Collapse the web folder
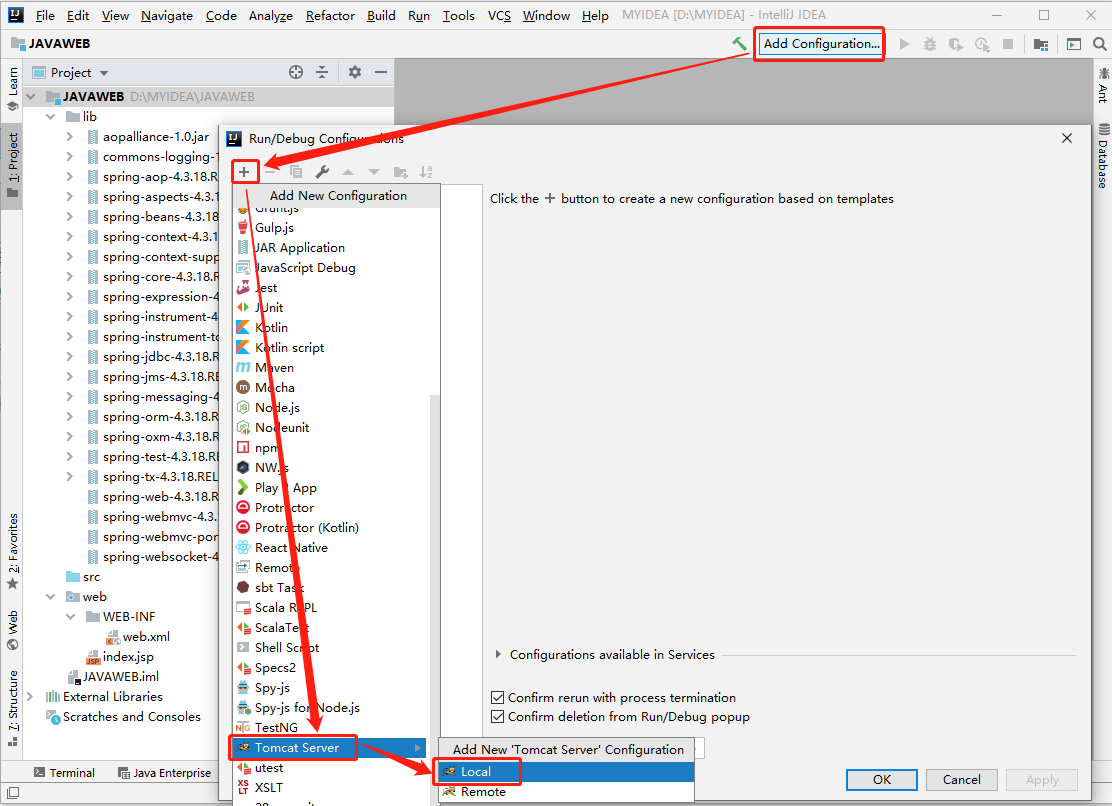The image size is (1112, 806). (x=50, y=597)
